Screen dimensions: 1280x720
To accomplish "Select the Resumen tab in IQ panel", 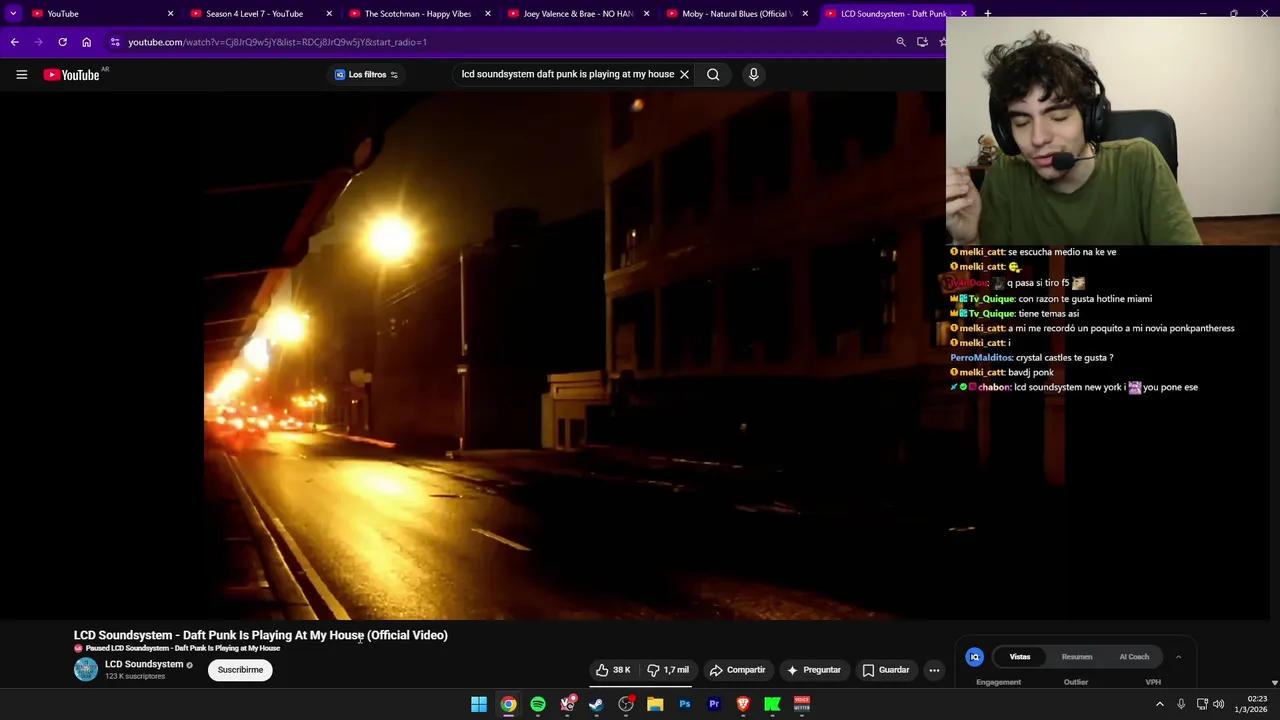I will coord(1077,657).
